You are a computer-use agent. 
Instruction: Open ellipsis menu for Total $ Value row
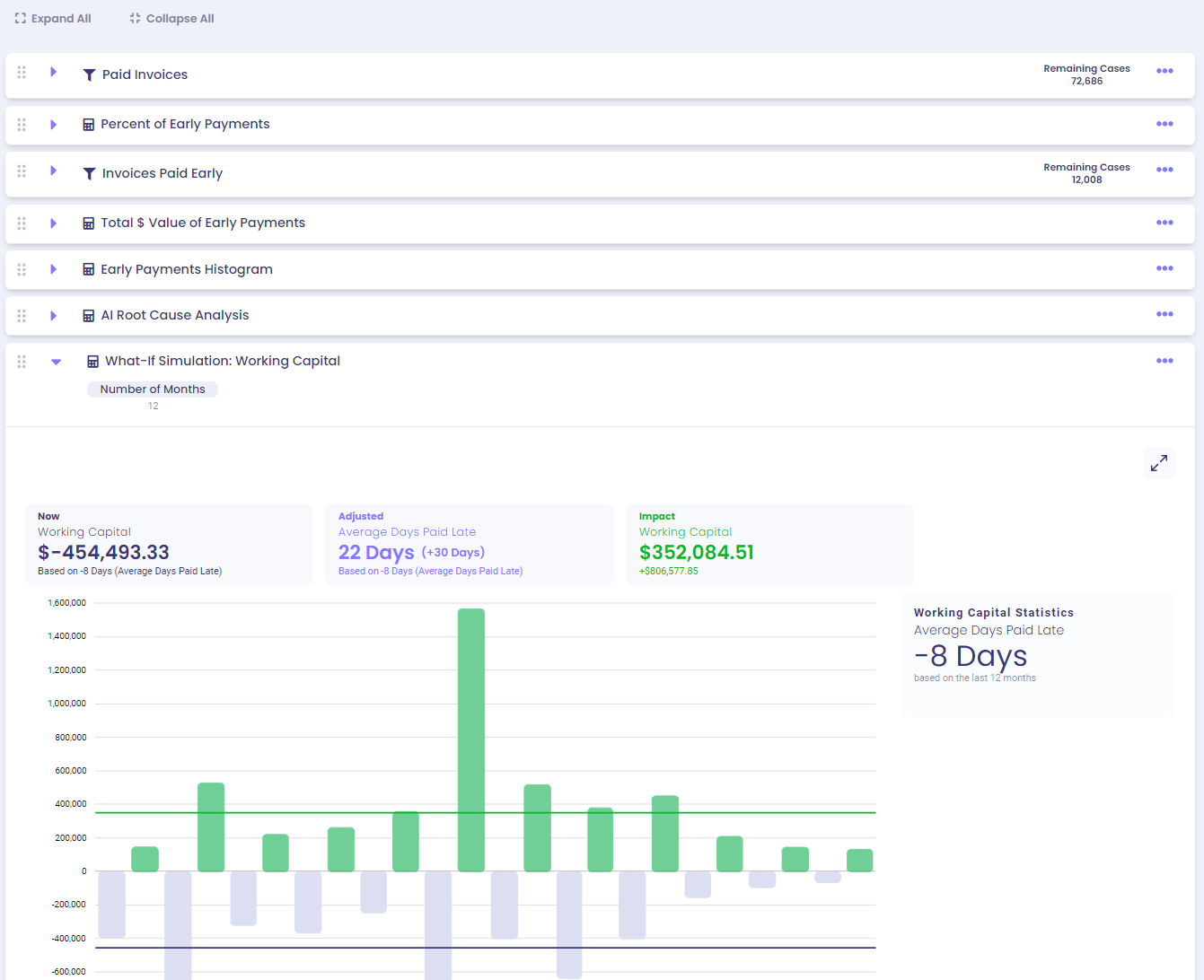tap(1164, 223)
